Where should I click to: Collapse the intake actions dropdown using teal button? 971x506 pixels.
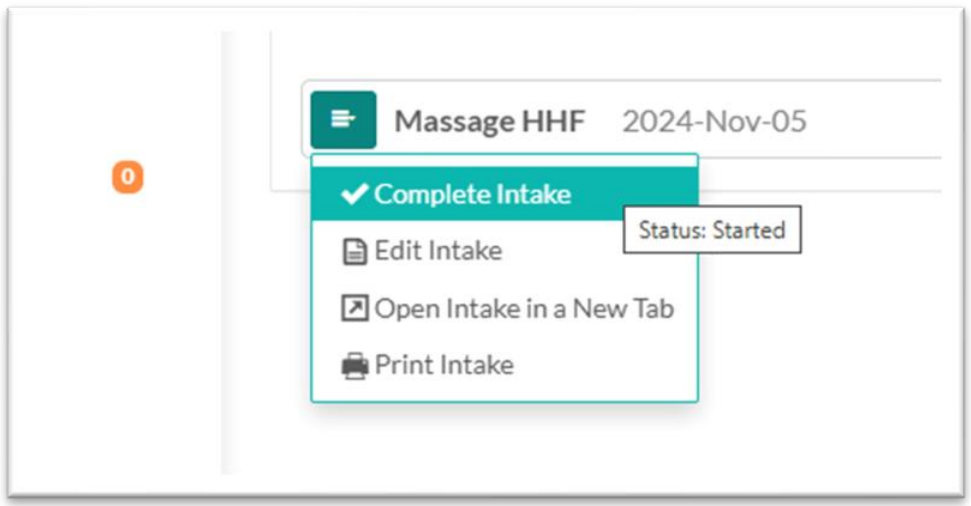(x=343, y=120)
